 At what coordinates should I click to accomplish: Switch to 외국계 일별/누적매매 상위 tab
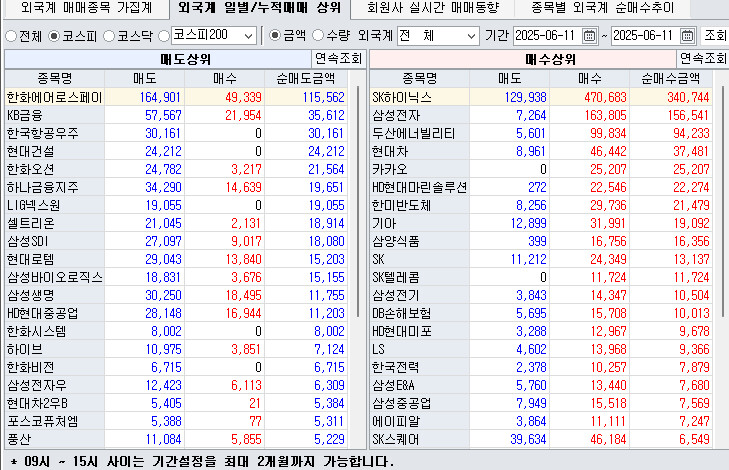259,8
